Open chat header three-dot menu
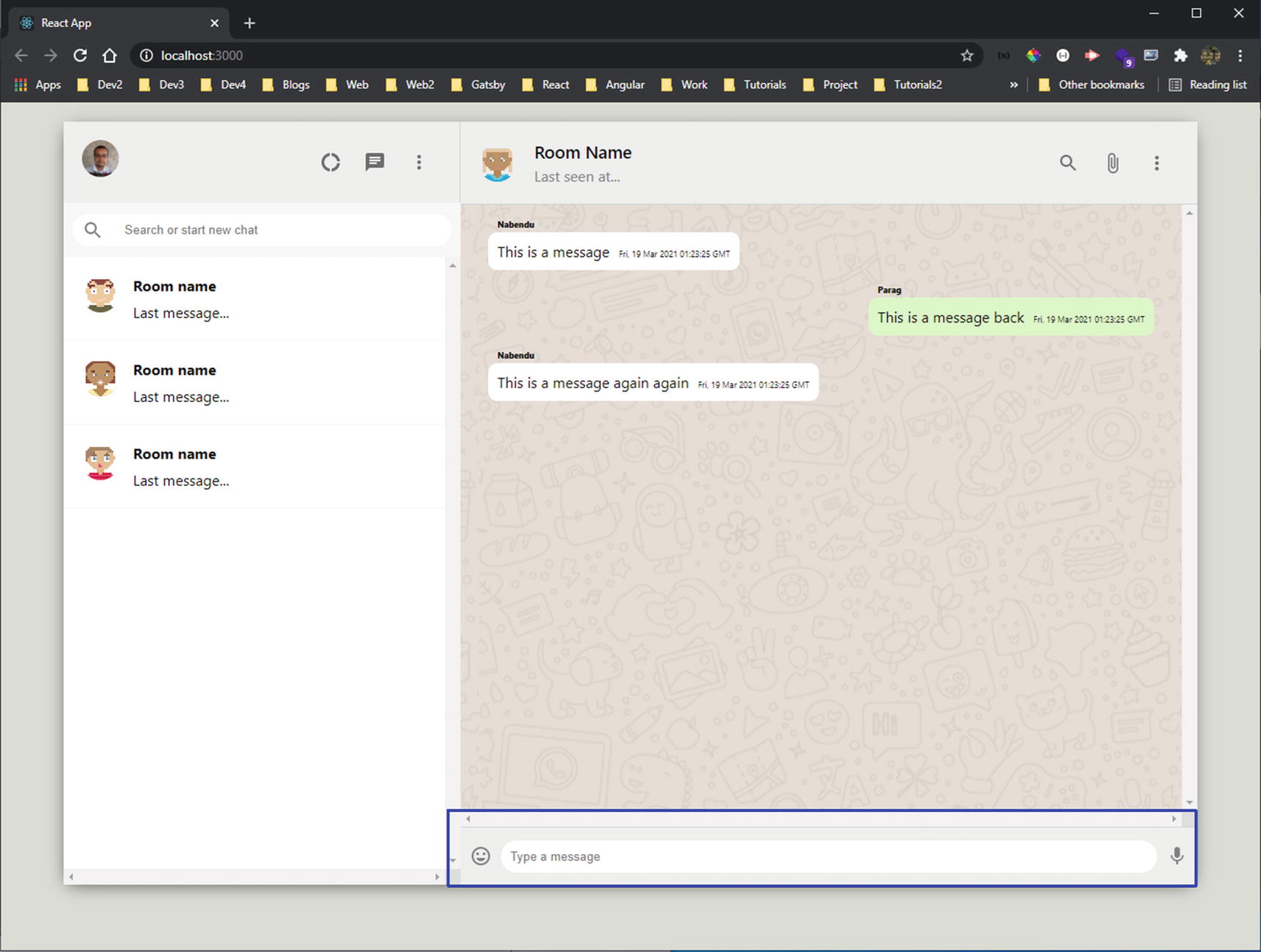Viewport: 1261px width, 952px height. (1156, 163)
